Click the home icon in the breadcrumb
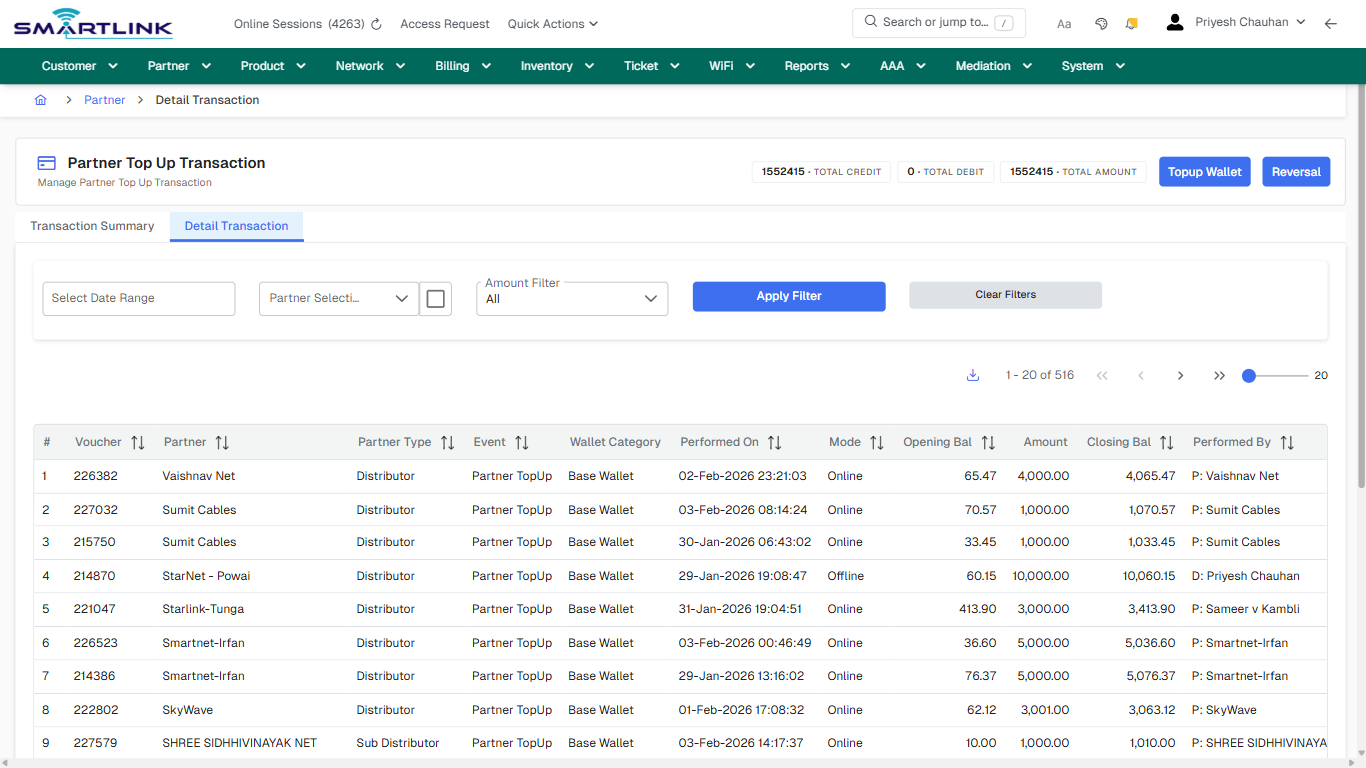The image size is (1366, 768). (x=40, y=100)
